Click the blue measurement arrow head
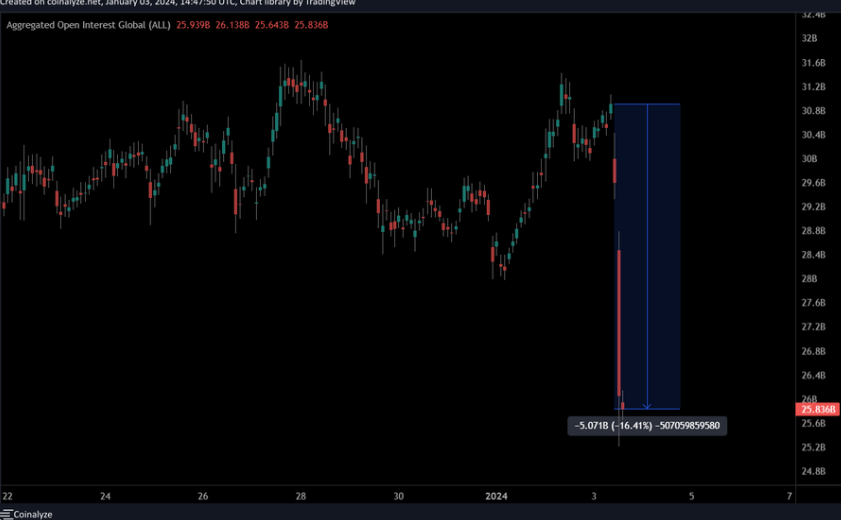Viewport: 841px width, 520px height. (648, 405)
